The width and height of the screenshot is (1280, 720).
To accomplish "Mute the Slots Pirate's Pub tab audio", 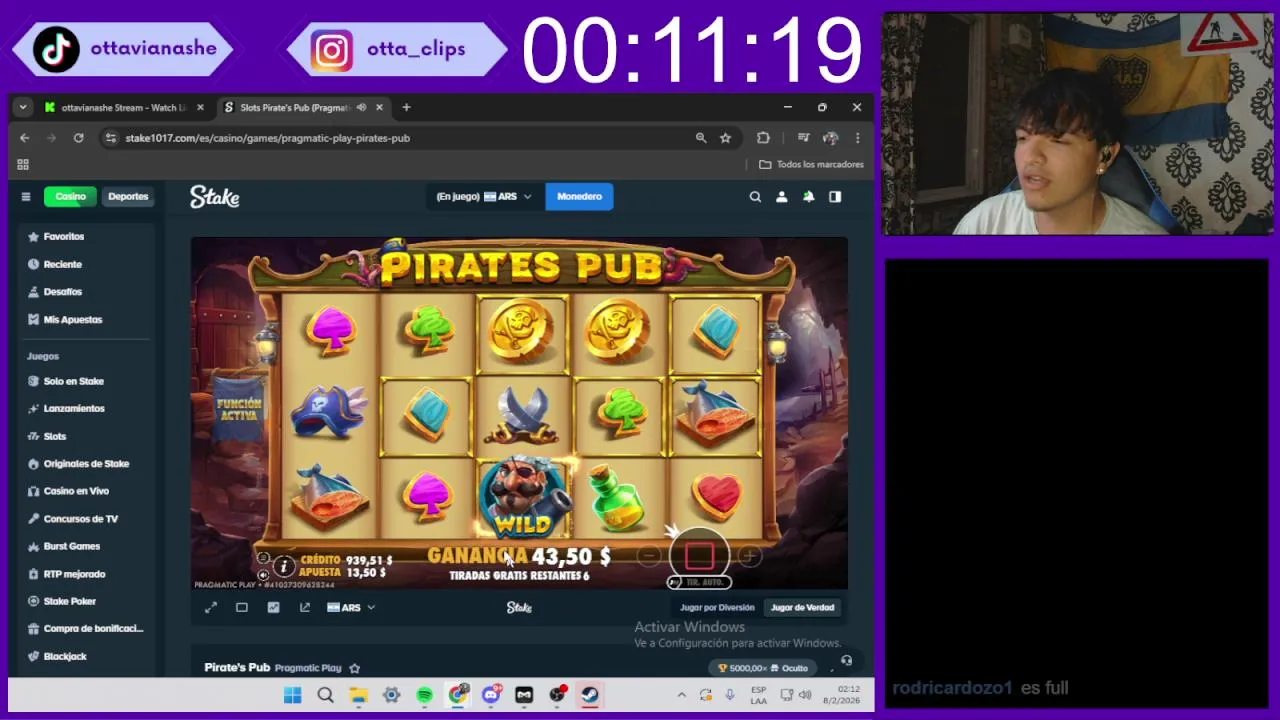I will pos(362,107).
